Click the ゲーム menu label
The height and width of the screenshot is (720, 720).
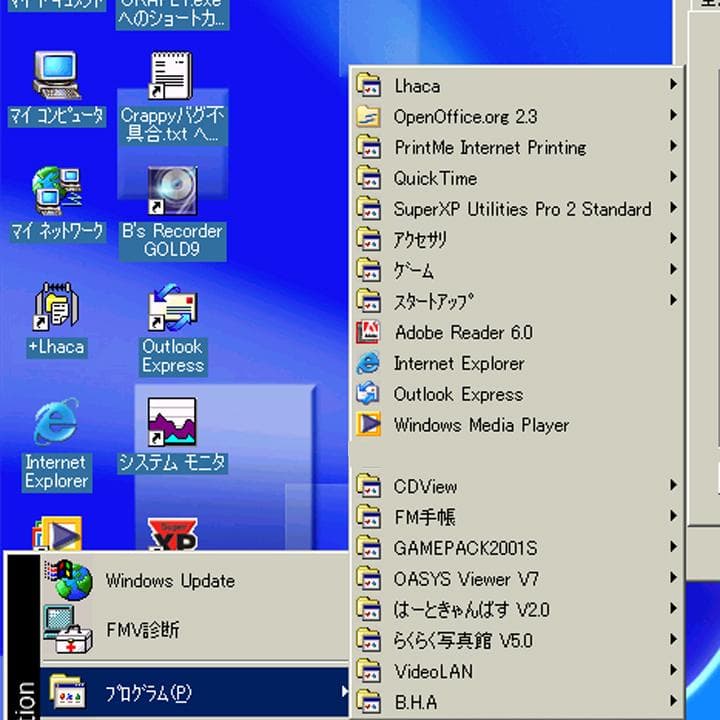coord(414,270)
